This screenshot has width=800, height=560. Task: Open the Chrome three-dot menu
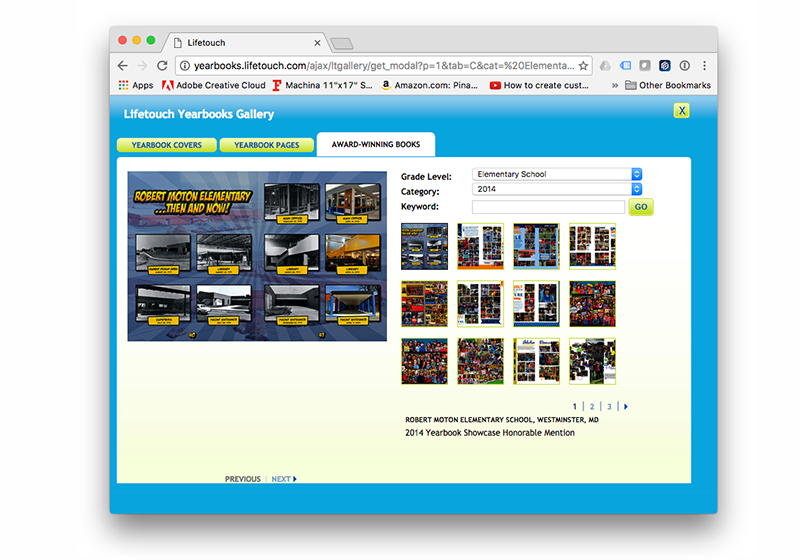tap(705, 66)
